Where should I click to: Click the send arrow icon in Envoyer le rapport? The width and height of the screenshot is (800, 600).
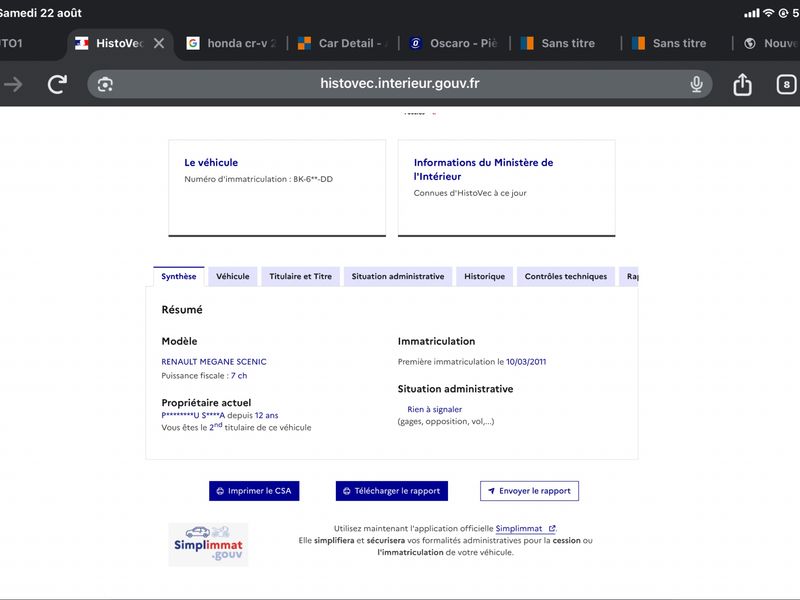(491, 491)
